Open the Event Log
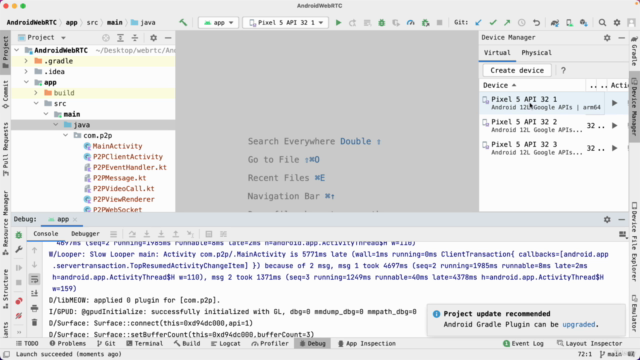 pyautogui.click(x=523, y=344)
